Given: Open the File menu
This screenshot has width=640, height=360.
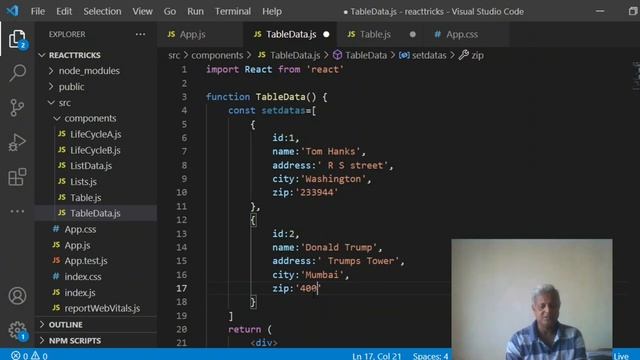Looking at the screenshot, I should tap(38, 11).
